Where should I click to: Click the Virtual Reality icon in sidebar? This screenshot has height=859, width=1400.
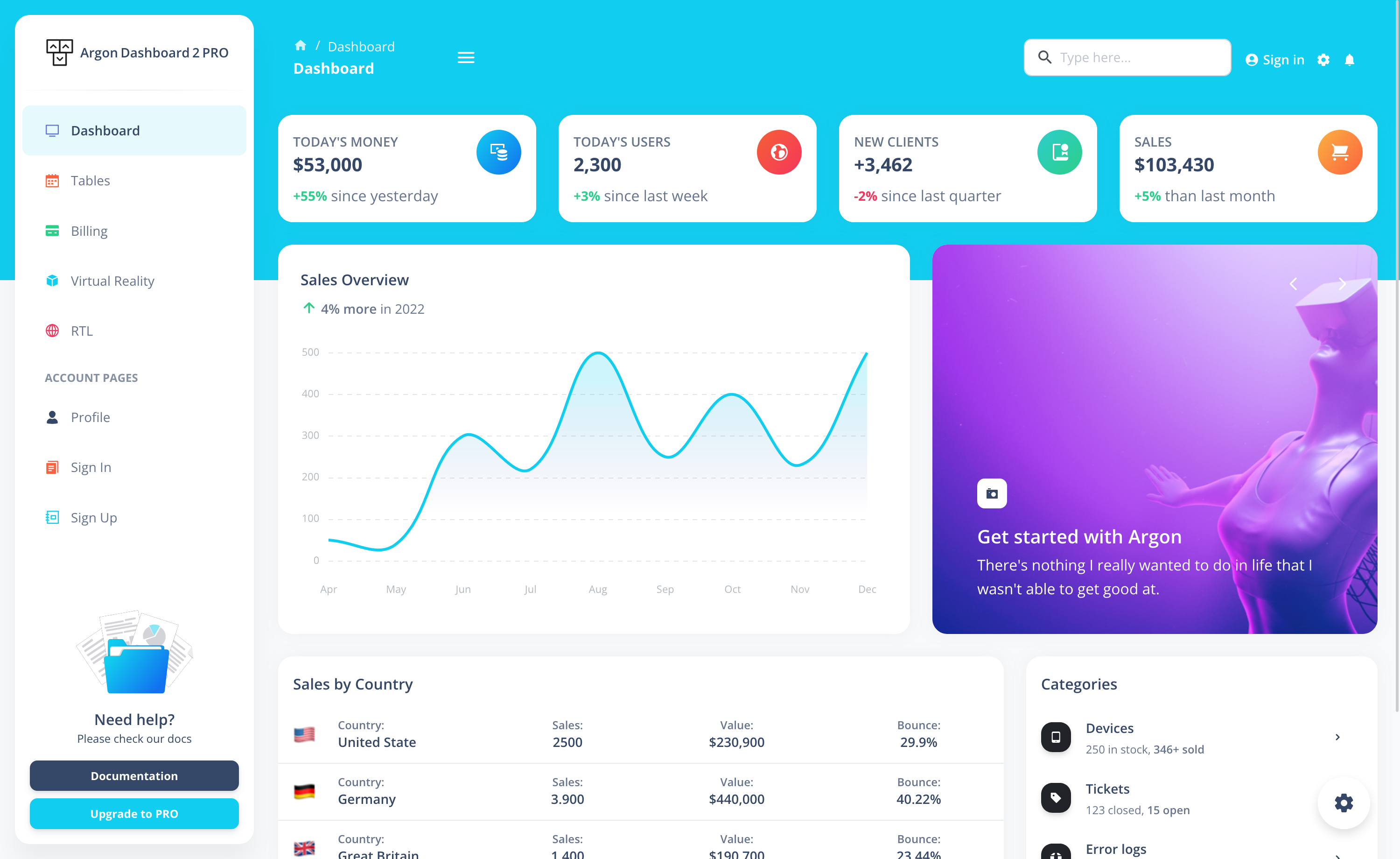point(51,280)
